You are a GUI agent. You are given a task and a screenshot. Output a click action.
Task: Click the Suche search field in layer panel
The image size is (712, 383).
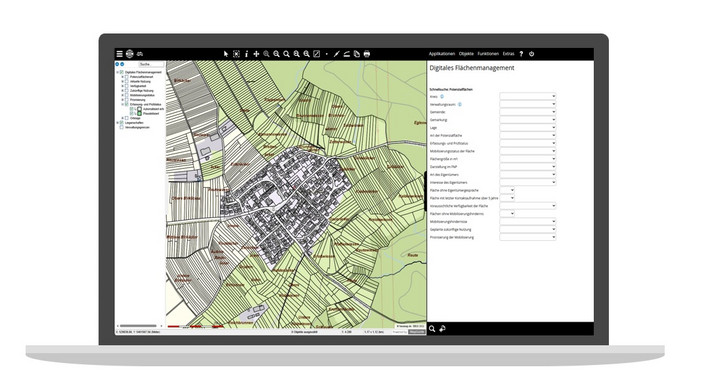coord(151,65)
